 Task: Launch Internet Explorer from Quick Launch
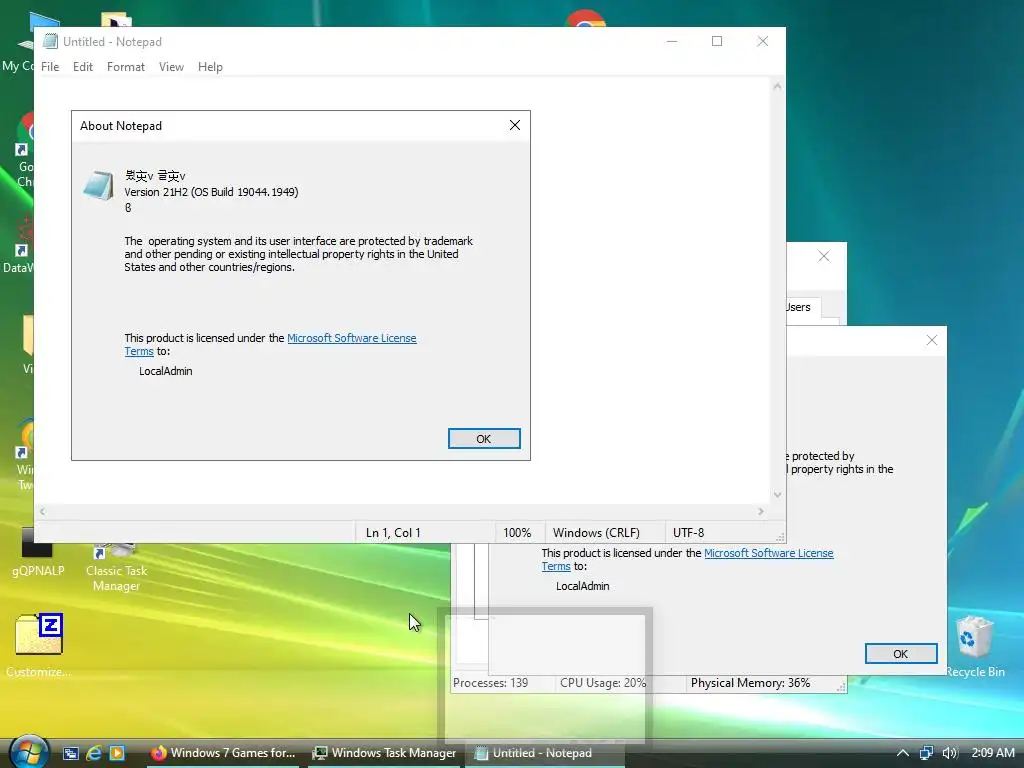coord(94,753)
